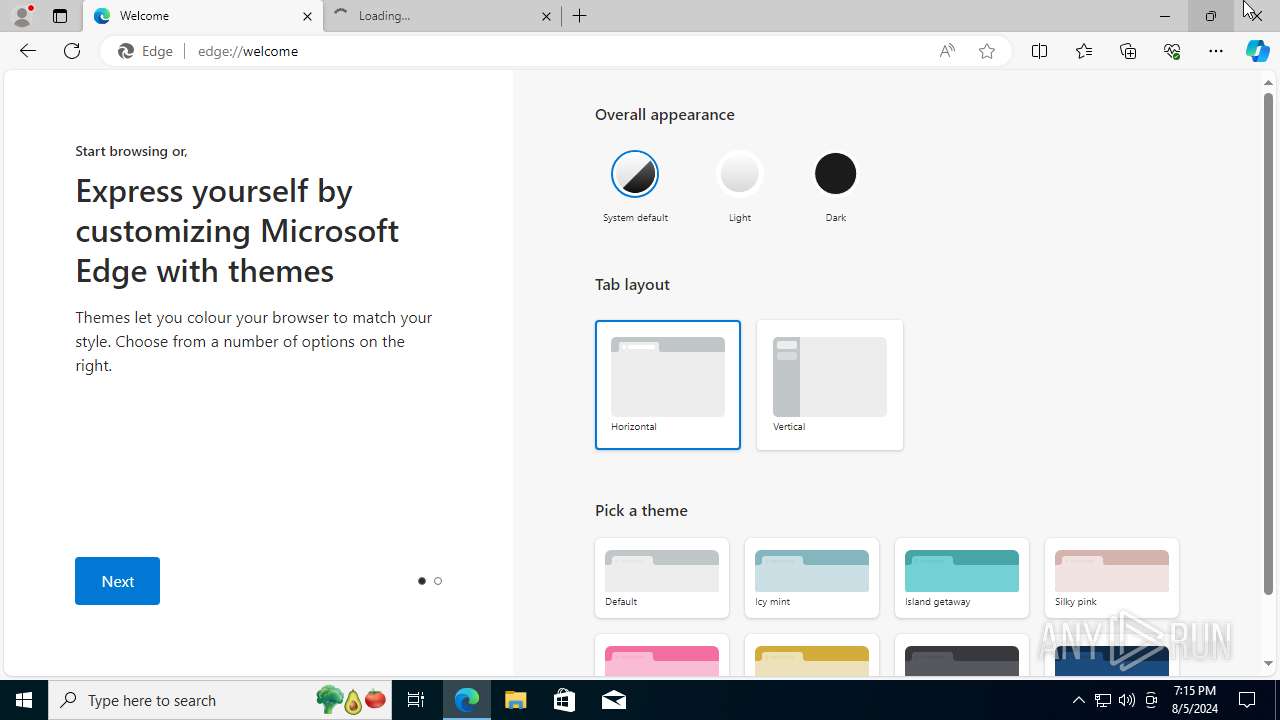Click the Next button
Image resolution: width=1280 pixels, height=720 pixels.
point(117,581)
